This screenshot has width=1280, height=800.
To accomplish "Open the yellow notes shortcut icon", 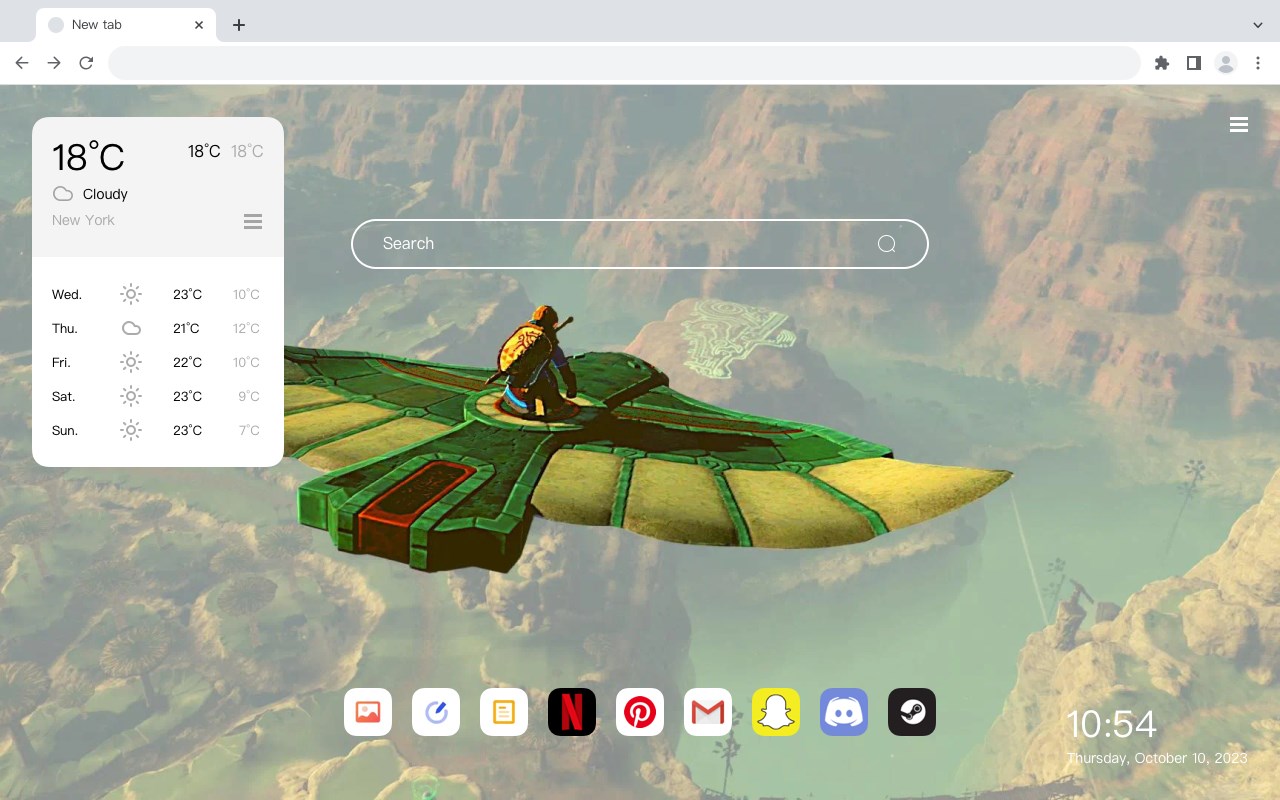I will coord(504,712).
